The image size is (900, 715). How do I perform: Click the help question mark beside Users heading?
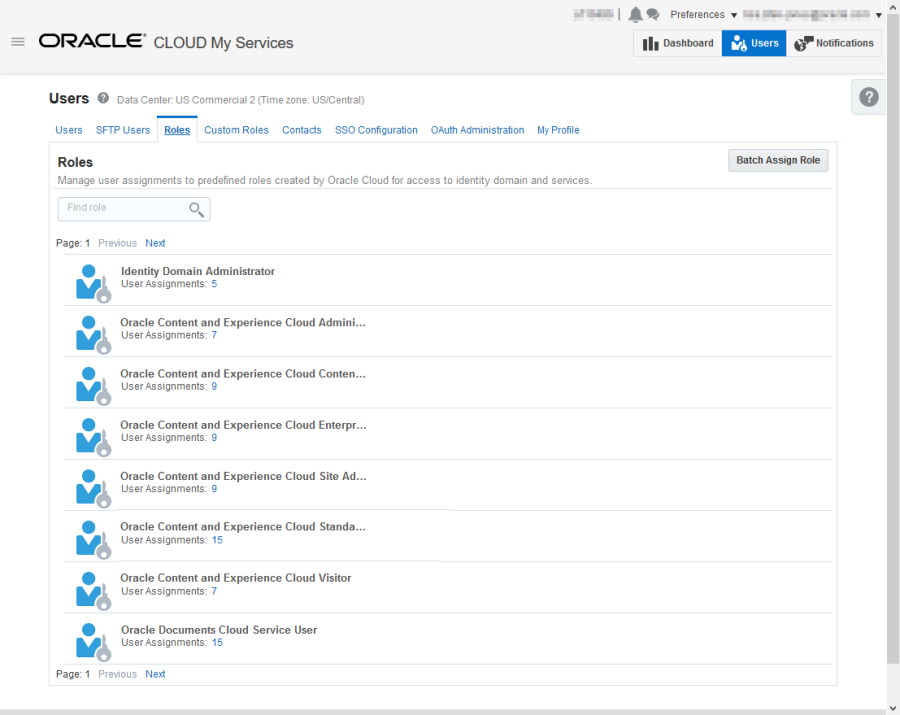coord(103,98)
